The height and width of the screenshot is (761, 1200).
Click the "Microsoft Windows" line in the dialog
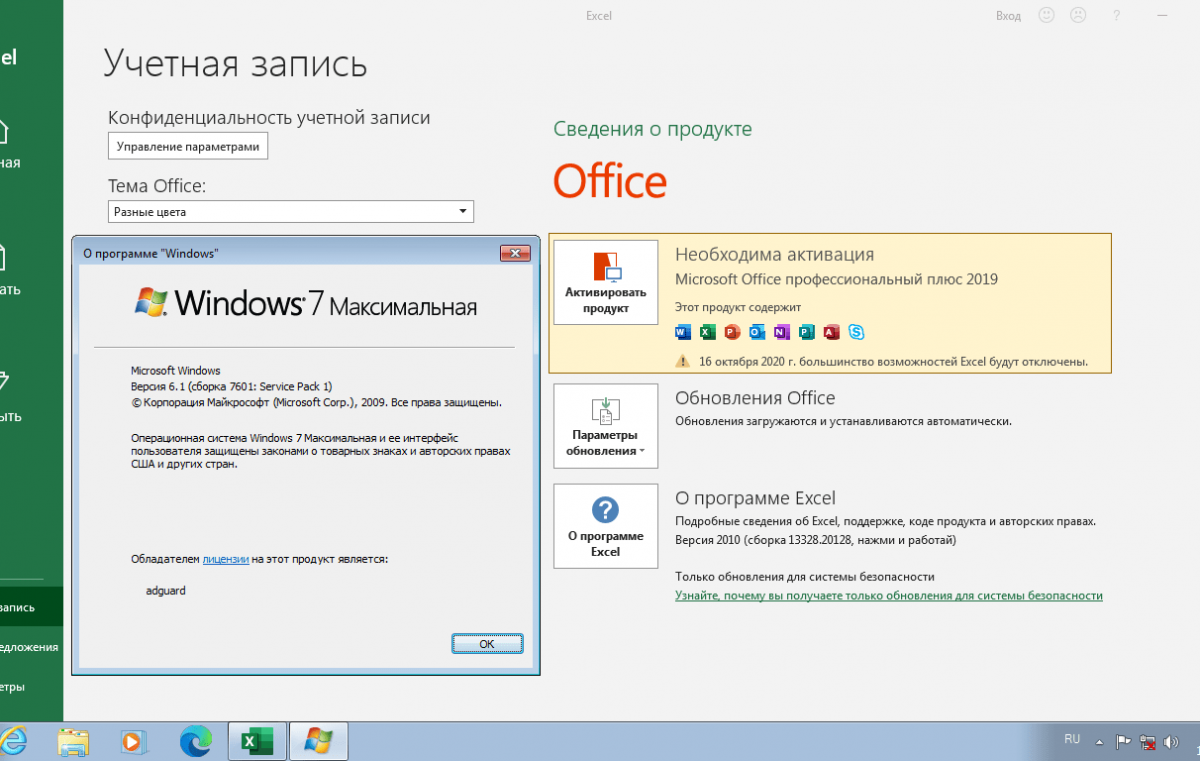(176, 370)
